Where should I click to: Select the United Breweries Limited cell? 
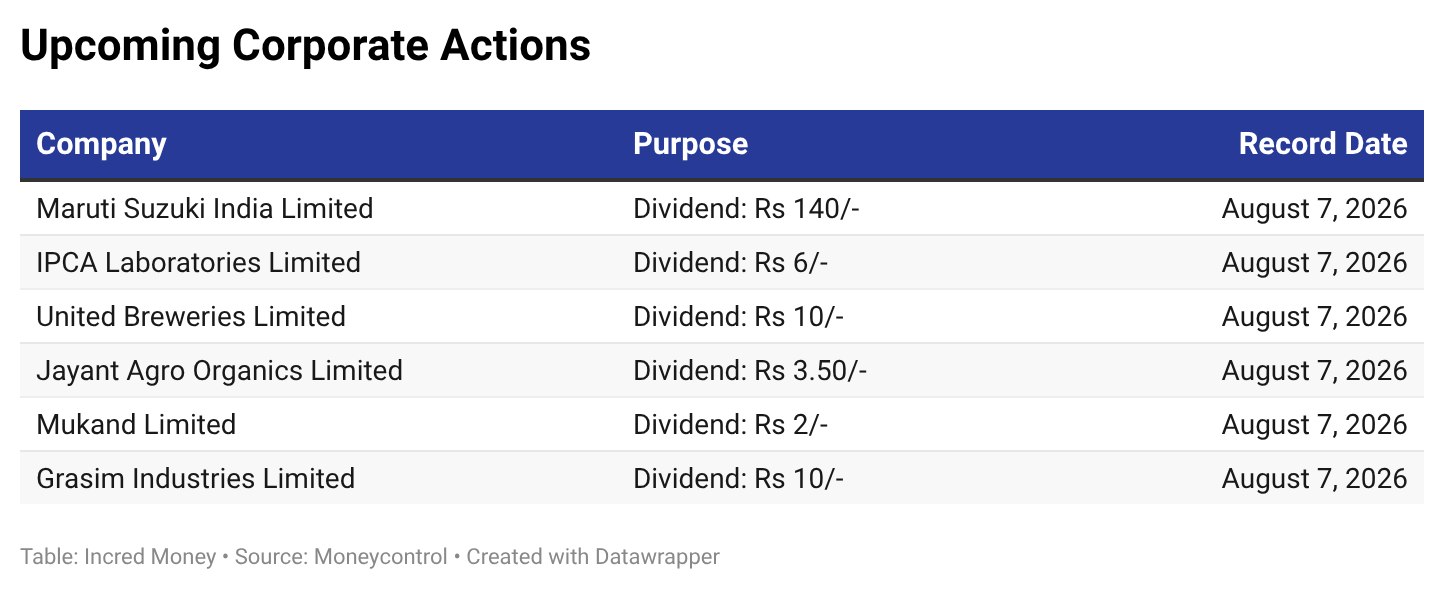pos(191,316)
